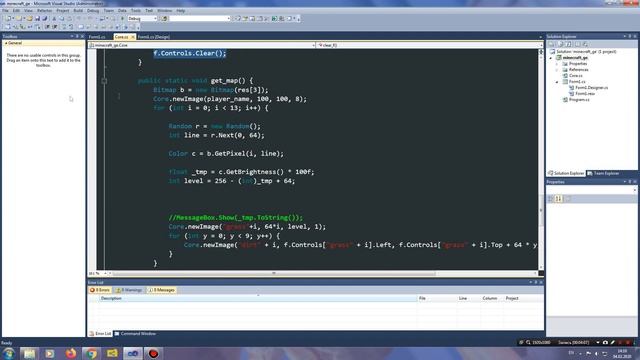
Task: Open the Tools menu
Action: pyautogui.click(x=136, y=11)
